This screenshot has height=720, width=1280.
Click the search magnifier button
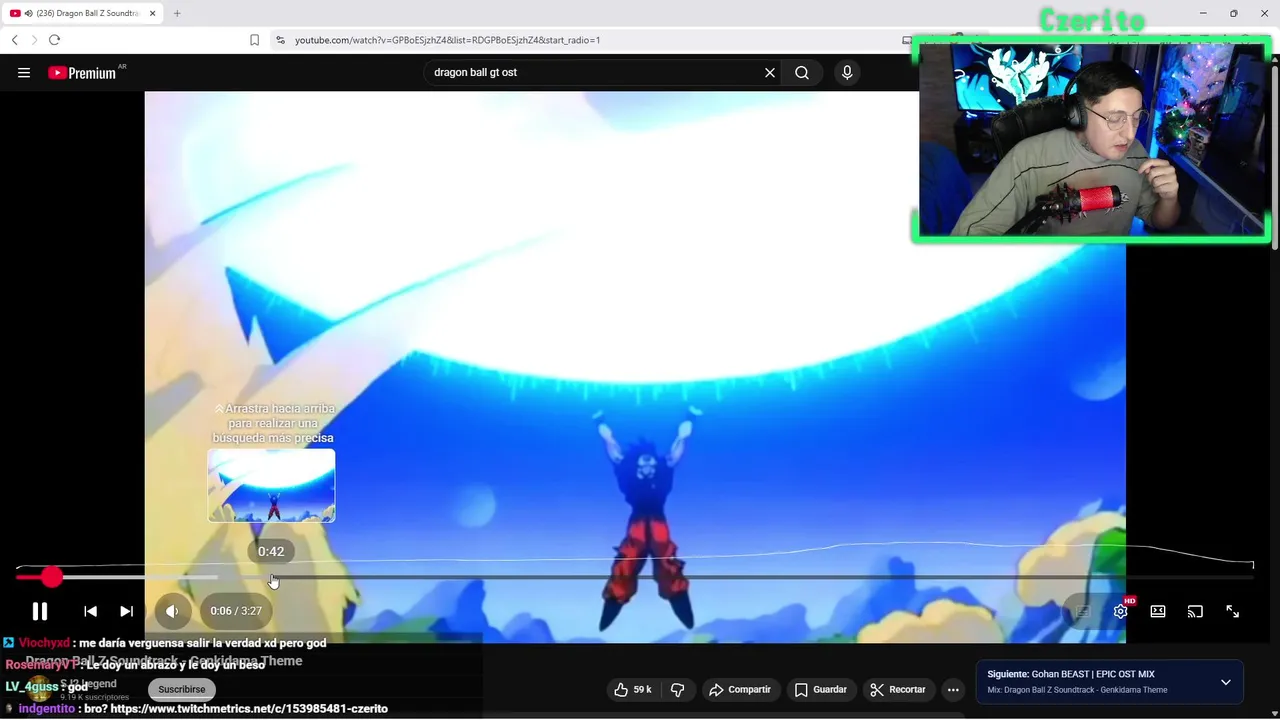(802, 72)
